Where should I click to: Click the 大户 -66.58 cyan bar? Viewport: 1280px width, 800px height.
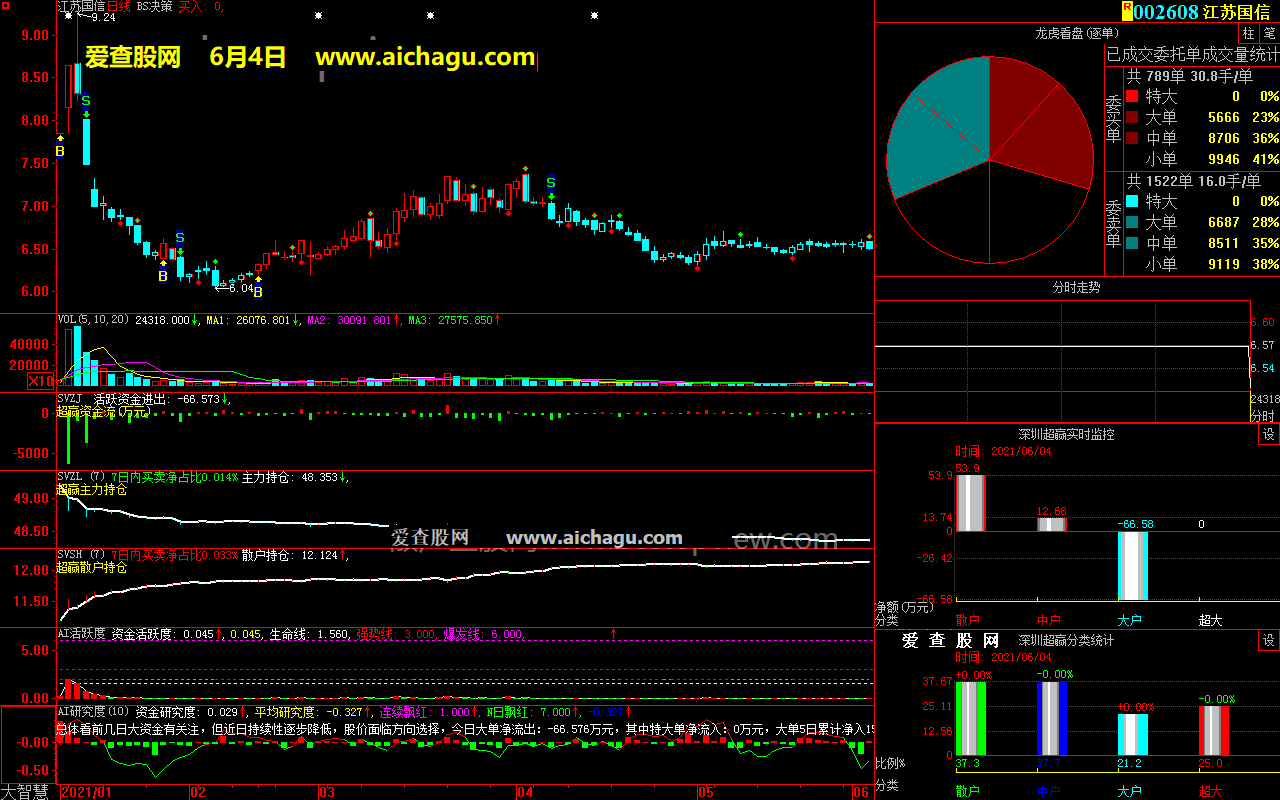(x=1132, y=565)
